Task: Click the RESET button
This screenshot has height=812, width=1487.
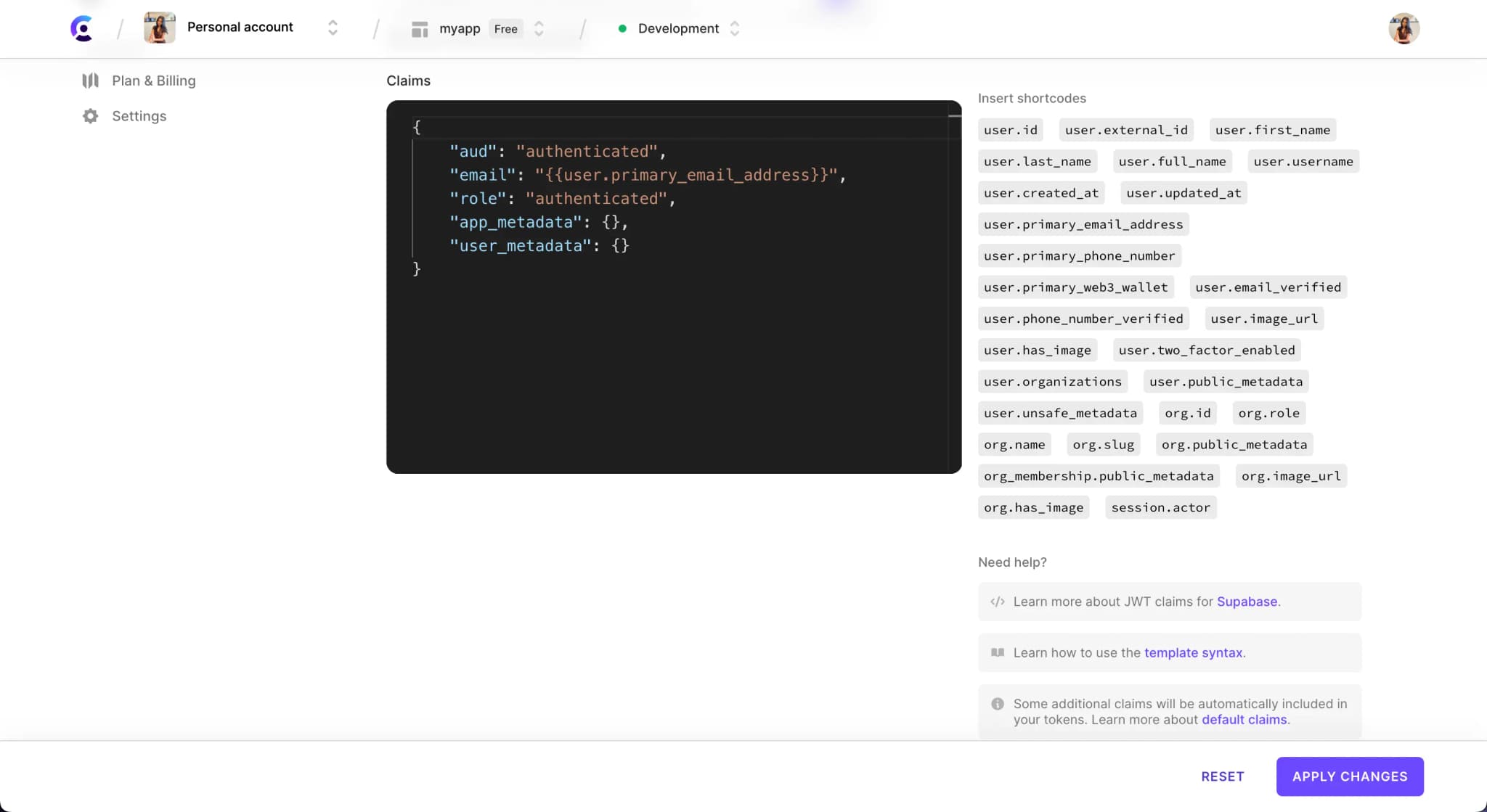Action: click(1223, 776)
